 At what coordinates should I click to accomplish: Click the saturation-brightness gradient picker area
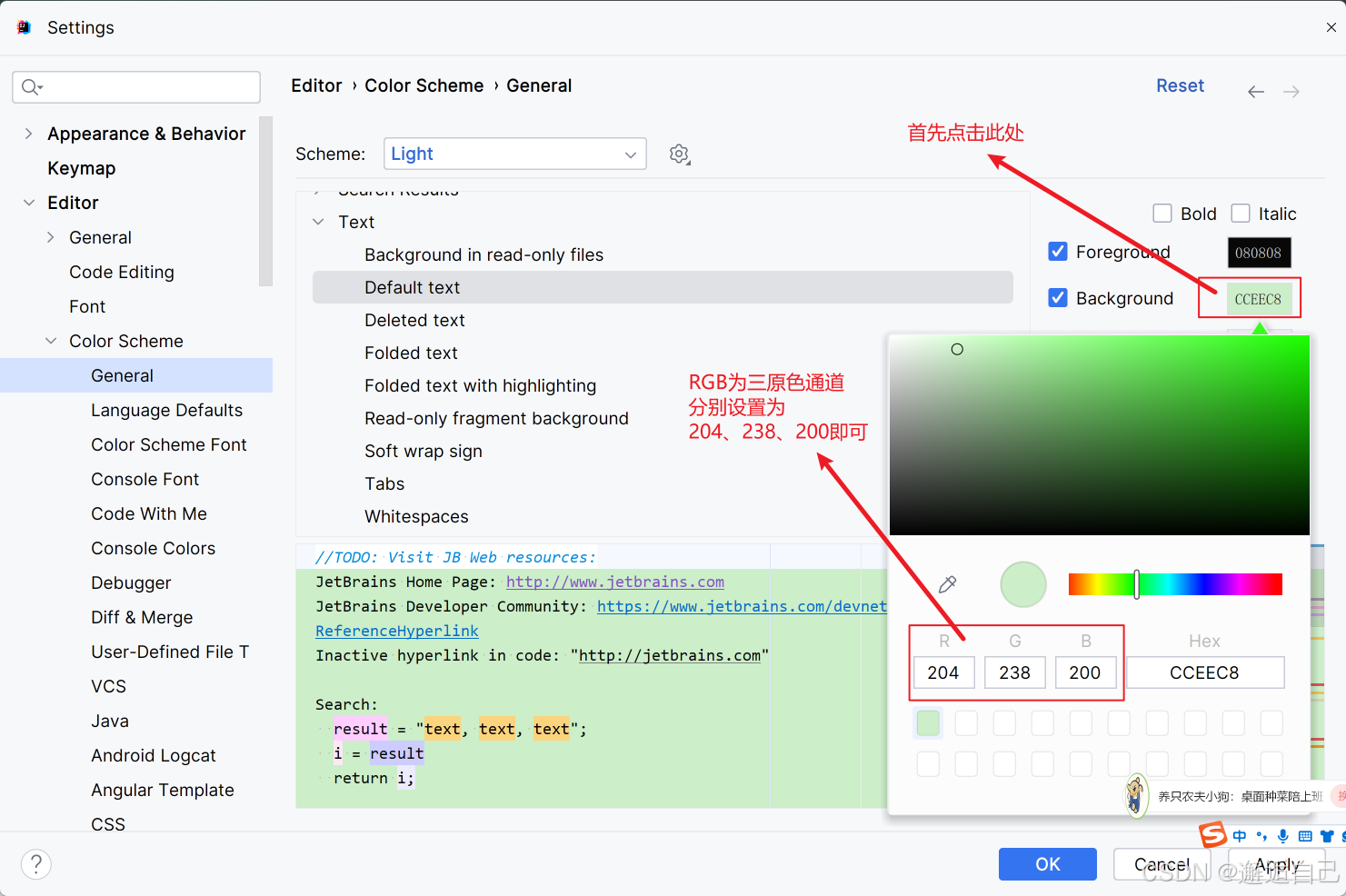tap(1100, 435)
